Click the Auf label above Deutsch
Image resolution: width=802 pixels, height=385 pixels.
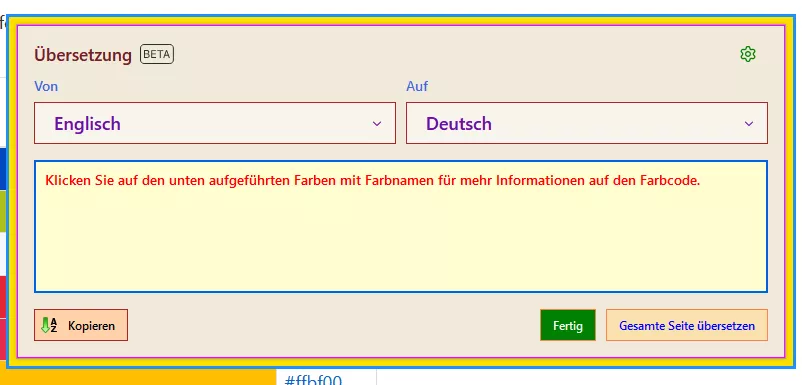(x=417, y=86)
